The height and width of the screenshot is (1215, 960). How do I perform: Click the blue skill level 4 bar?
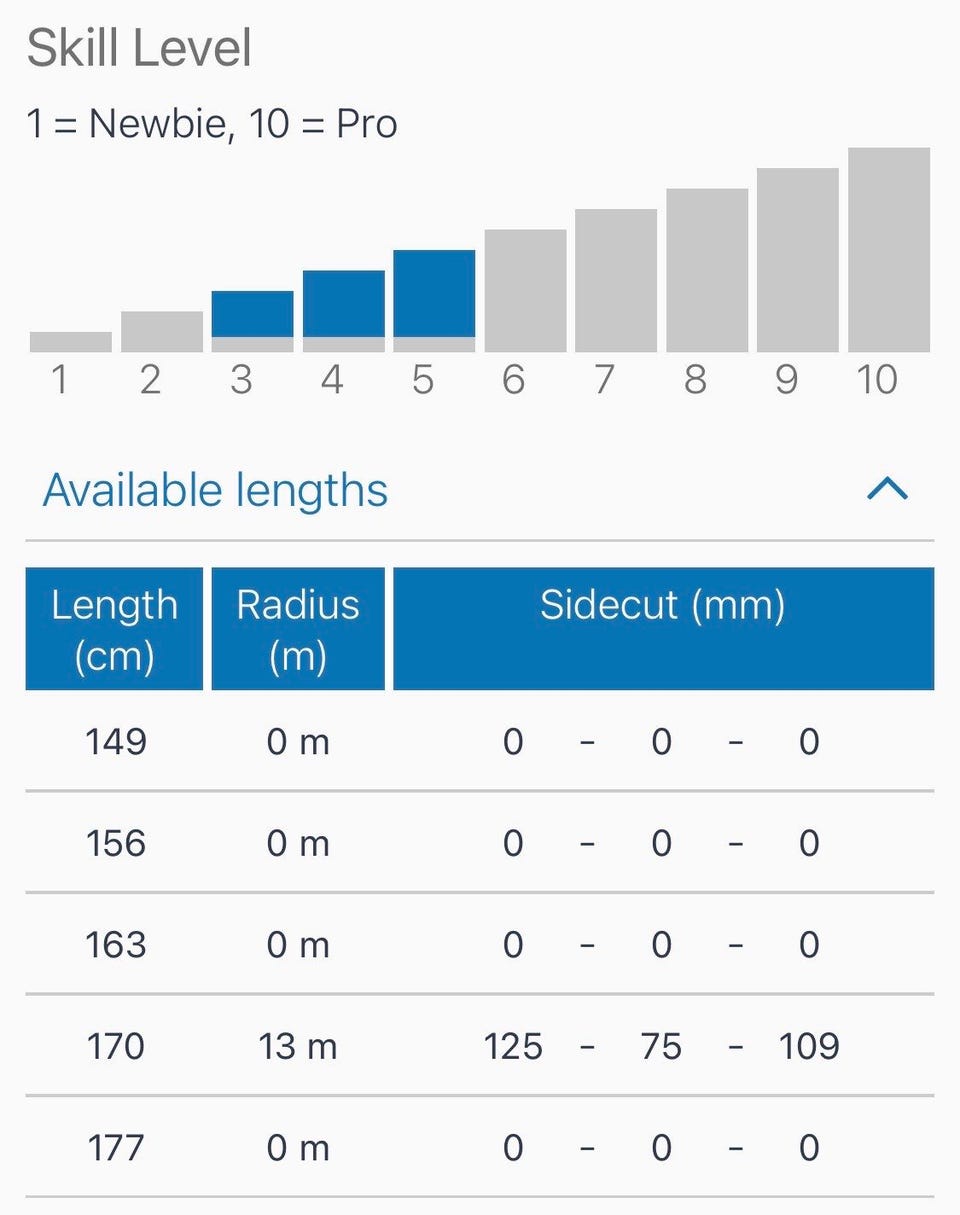pyautogui.click(x=343, y=304)
